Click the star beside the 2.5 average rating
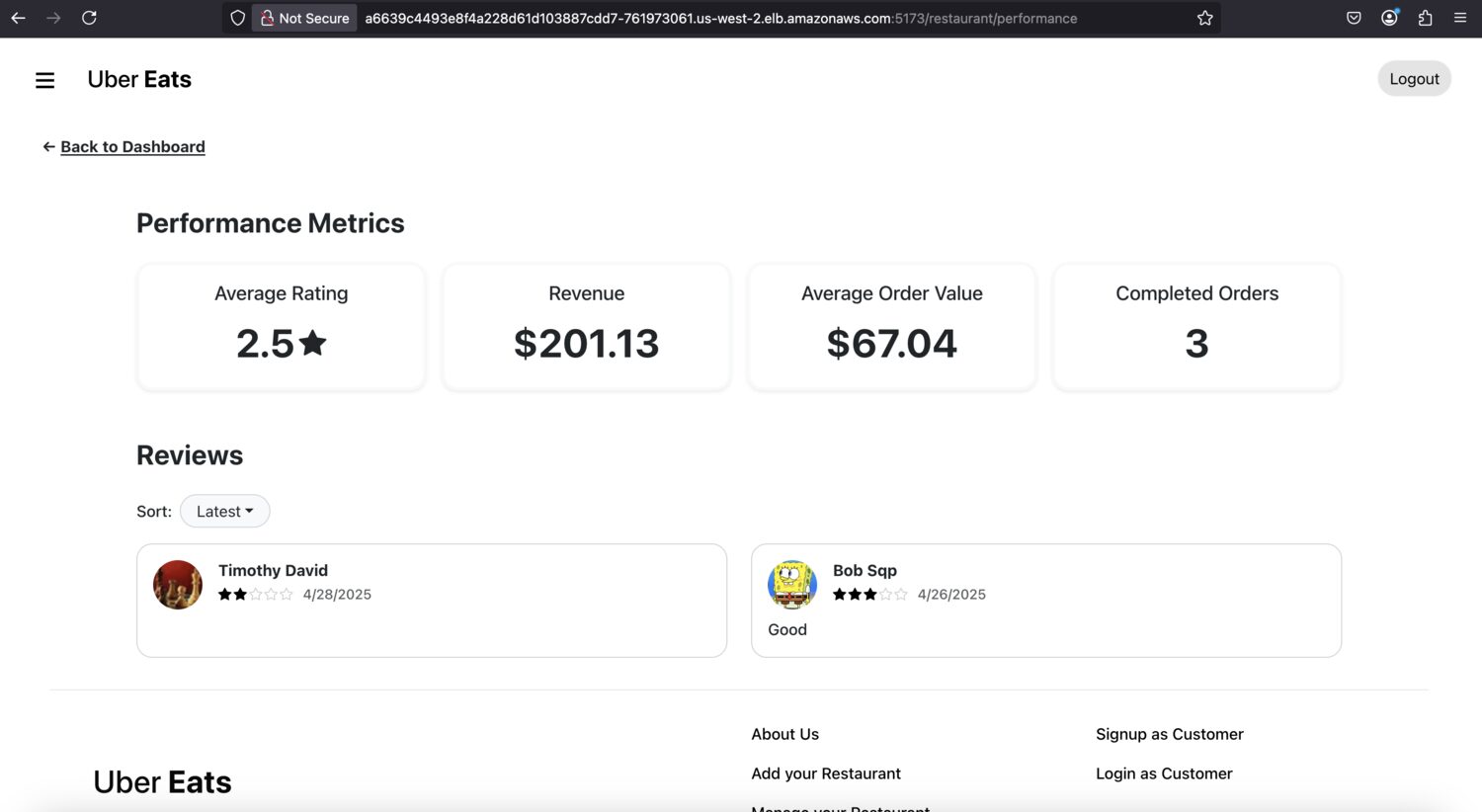Screen dimensions: 1482x812 point(312,343)
